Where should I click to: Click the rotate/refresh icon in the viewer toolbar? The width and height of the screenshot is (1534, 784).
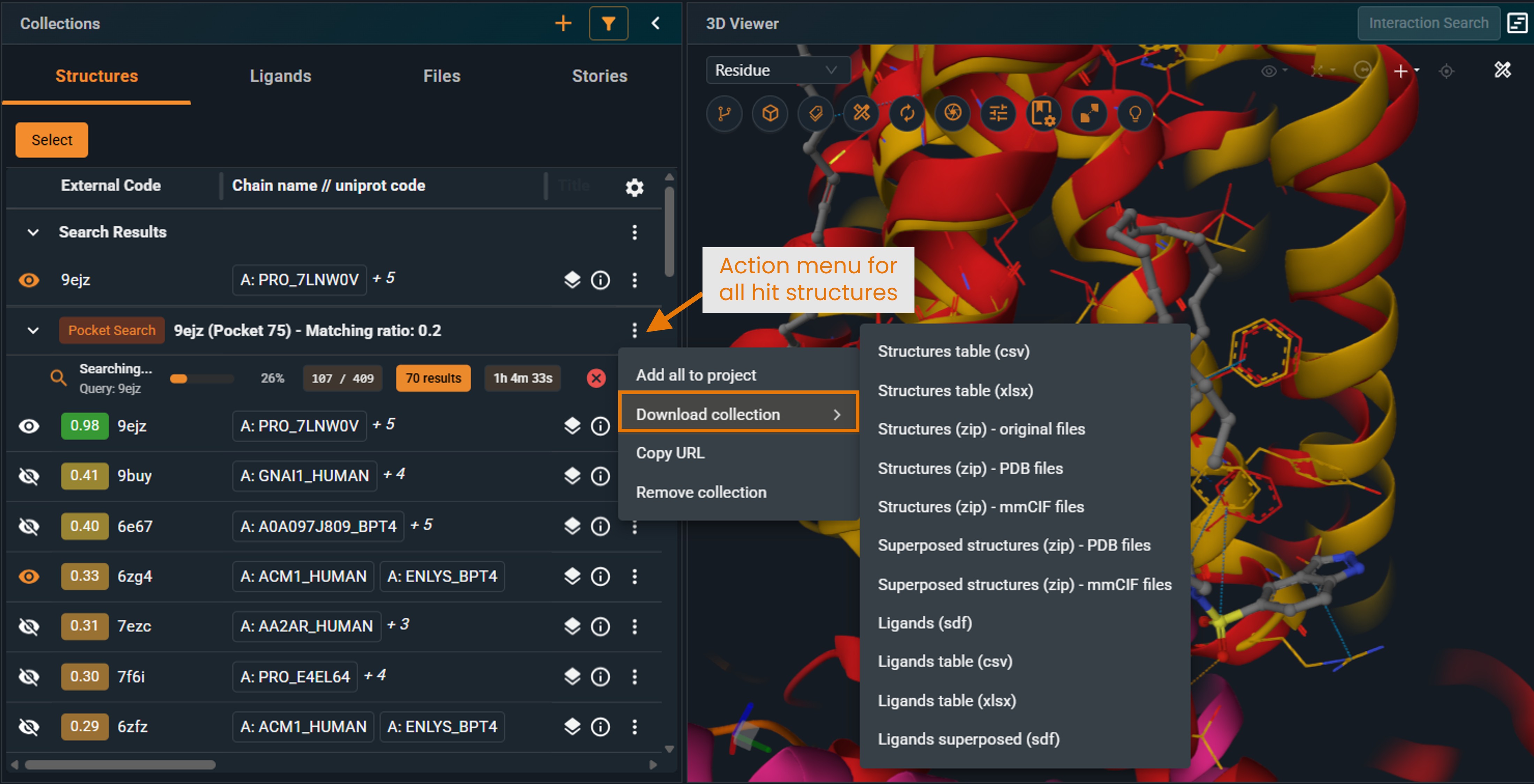907,114
